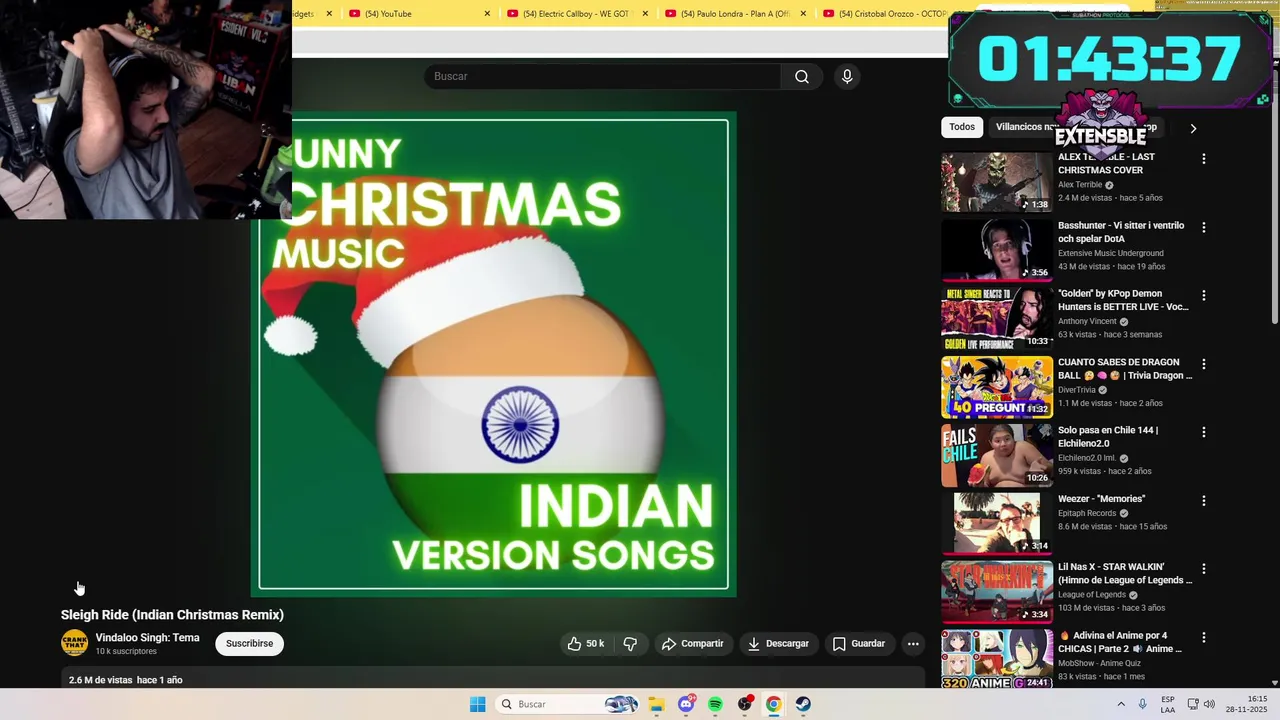Like the video with thumbs-up icon
Image resolution: width=1280 pixels, height=720 pixels.
[586, 644]
